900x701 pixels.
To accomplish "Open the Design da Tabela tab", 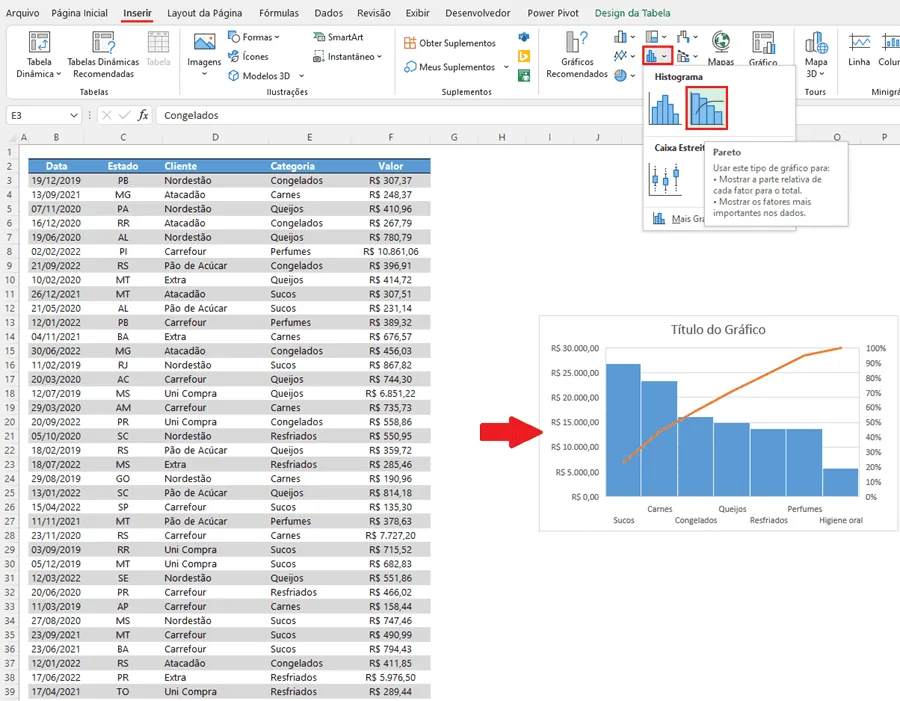I will tap(632, 13).
